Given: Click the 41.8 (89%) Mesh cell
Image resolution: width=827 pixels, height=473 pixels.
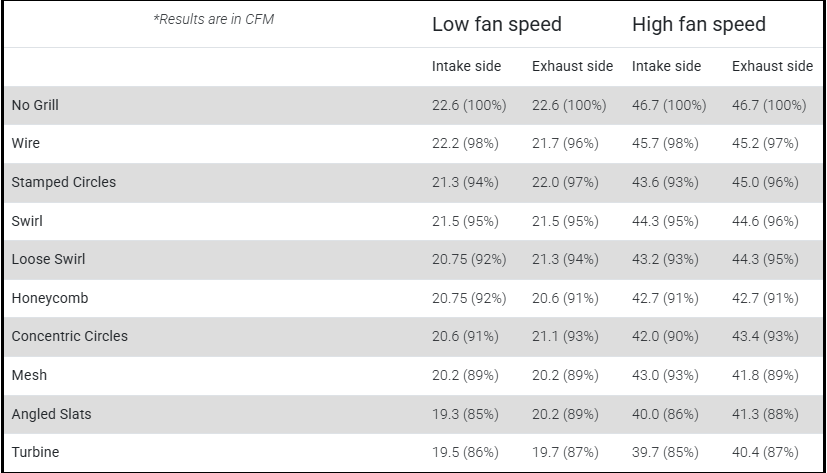Looking at the screenshot, I should pyautogui.click(x=765, y=375).
